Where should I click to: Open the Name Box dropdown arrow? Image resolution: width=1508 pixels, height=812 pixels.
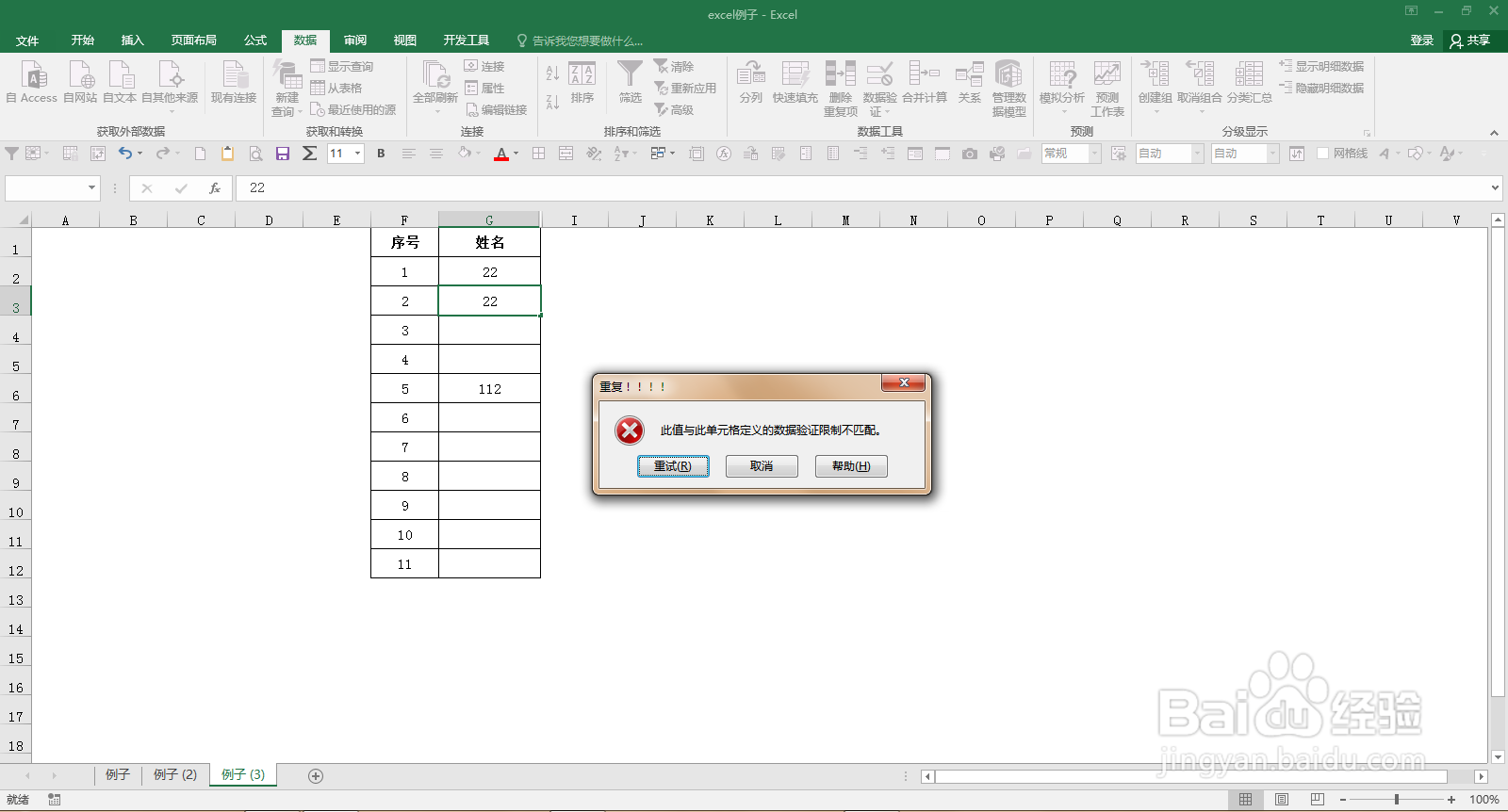click(91, 188)
